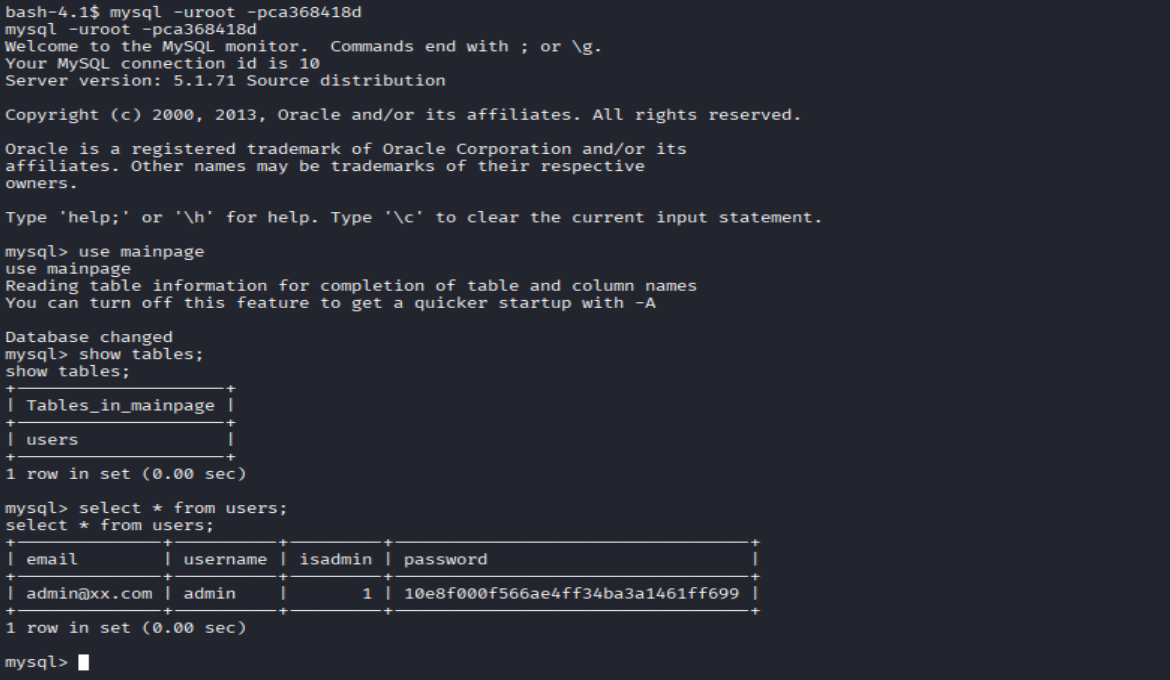This screenshot has width=1170, height=680.
Task: Click the "Tables_in_mainpage" header cell
Action: (x=120, y=405)
